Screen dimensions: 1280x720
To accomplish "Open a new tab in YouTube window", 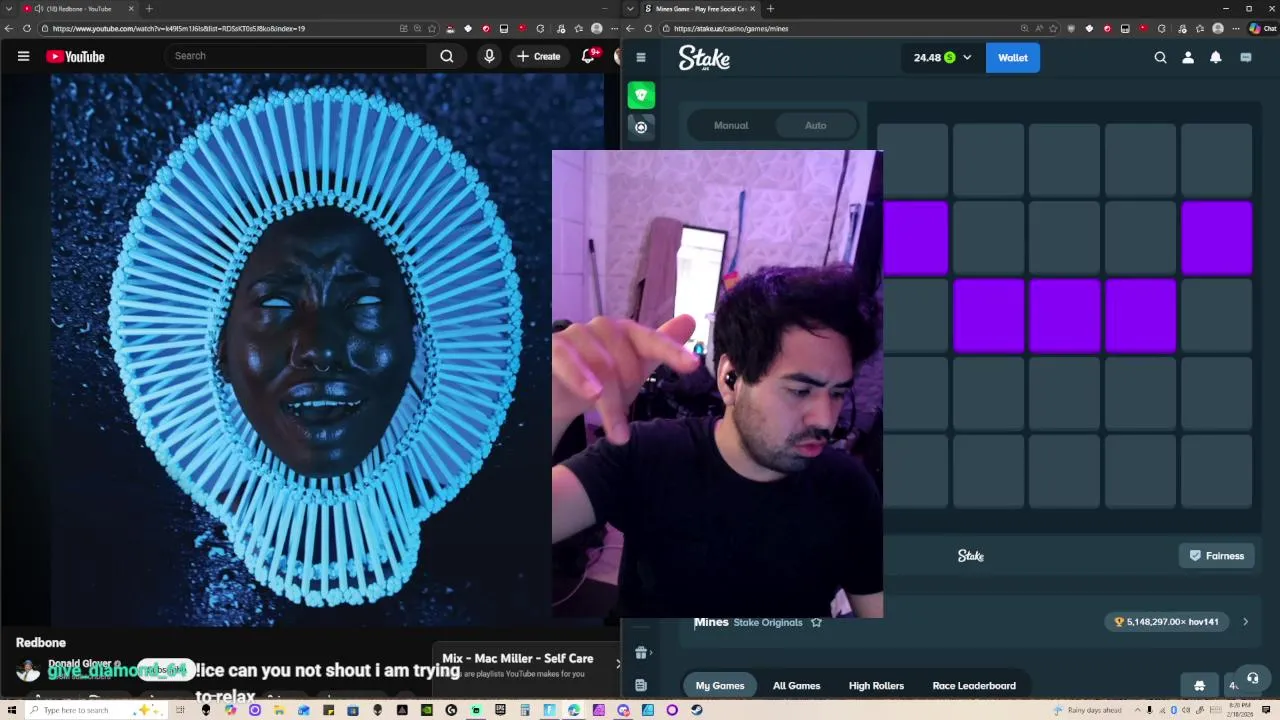I will [x=149, y=8].
